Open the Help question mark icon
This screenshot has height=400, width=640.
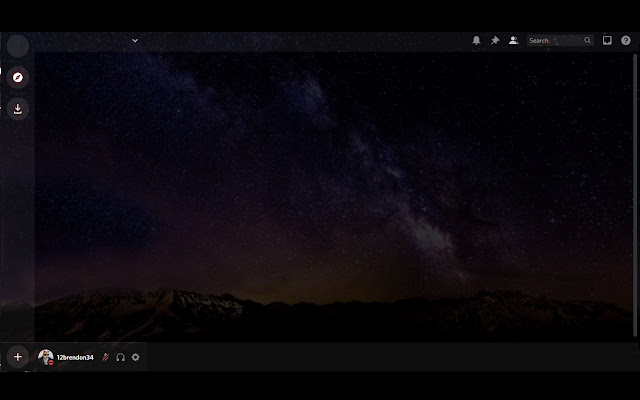click(x=626, y=40)
